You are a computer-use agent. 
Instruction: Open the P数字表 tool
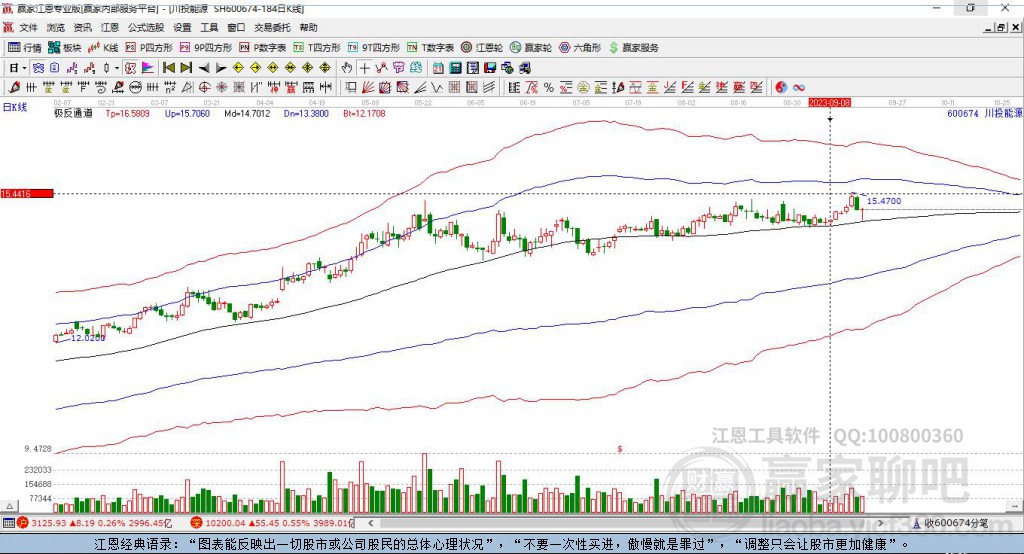click(x=263, y=48)
